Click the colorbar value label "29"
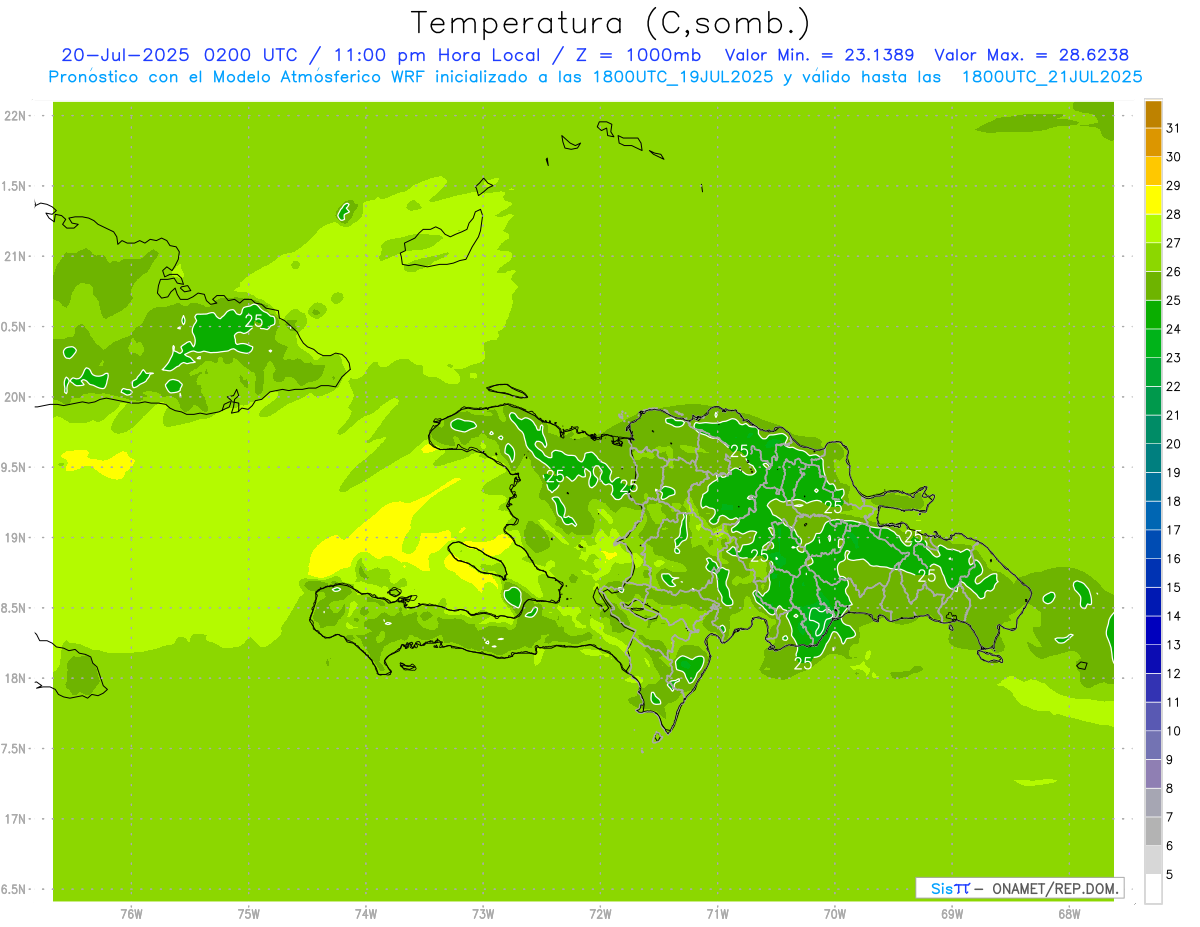1200x927 pixels. [x=1173, y=186]
